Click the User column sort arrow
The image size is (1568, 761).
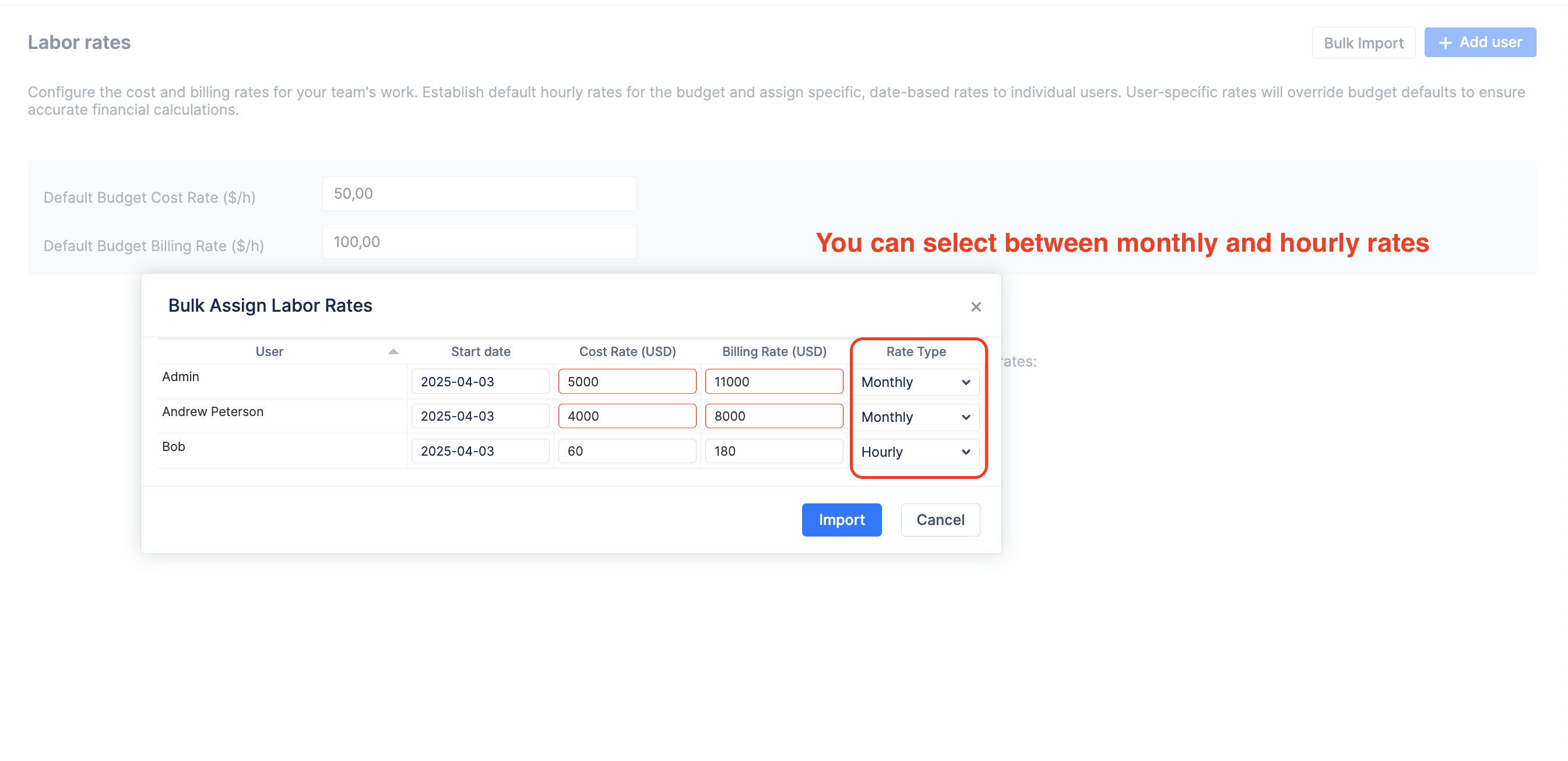(x=393, y=351)
